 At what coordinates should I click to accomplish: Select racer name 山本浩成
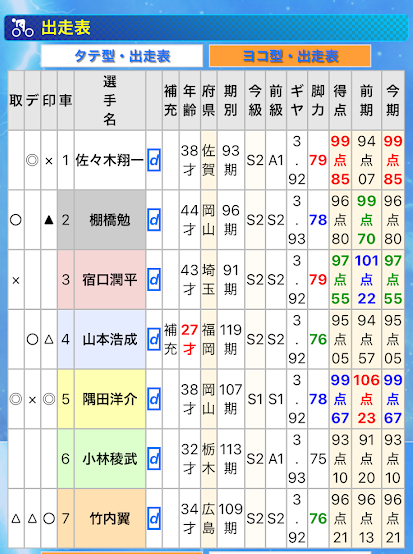point(110,340)
